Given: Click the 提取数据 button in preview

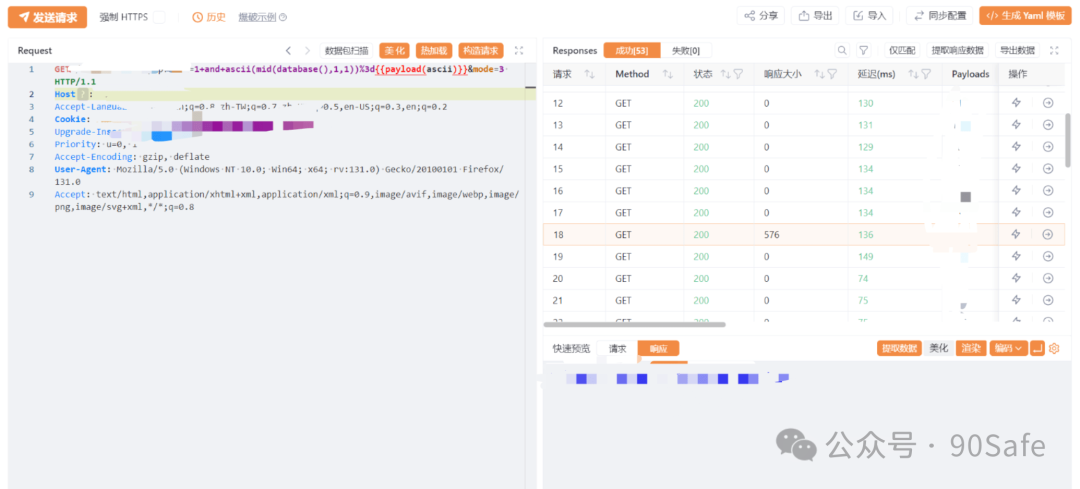Looking at the screenshot, I should (900, 348).
